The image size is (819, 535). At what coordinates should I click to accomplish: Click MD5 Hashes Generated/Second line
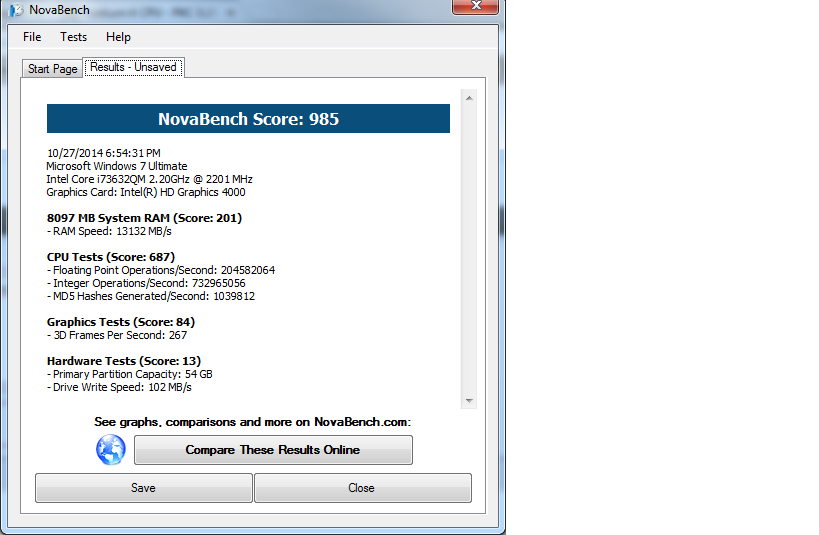click(x=151, y=296)
